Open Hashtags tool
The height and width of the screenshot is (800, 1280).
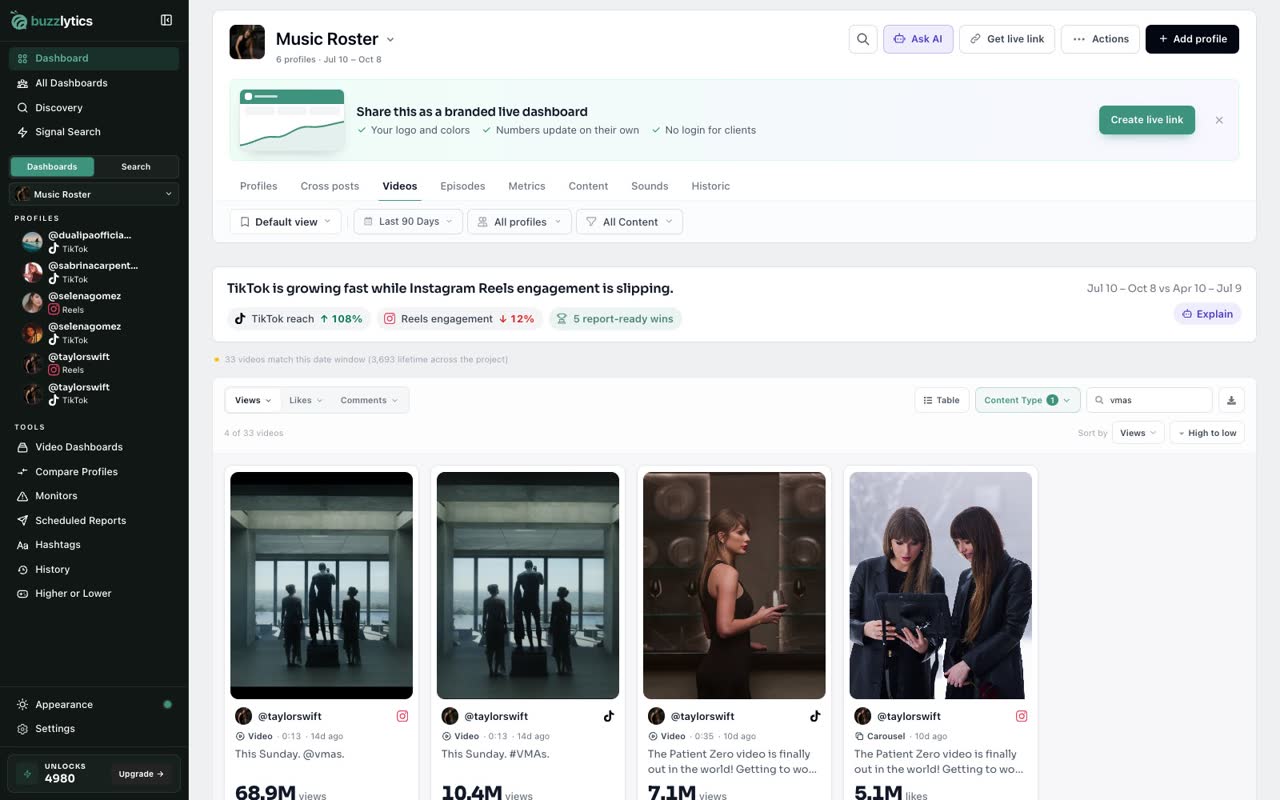(94, 545)
